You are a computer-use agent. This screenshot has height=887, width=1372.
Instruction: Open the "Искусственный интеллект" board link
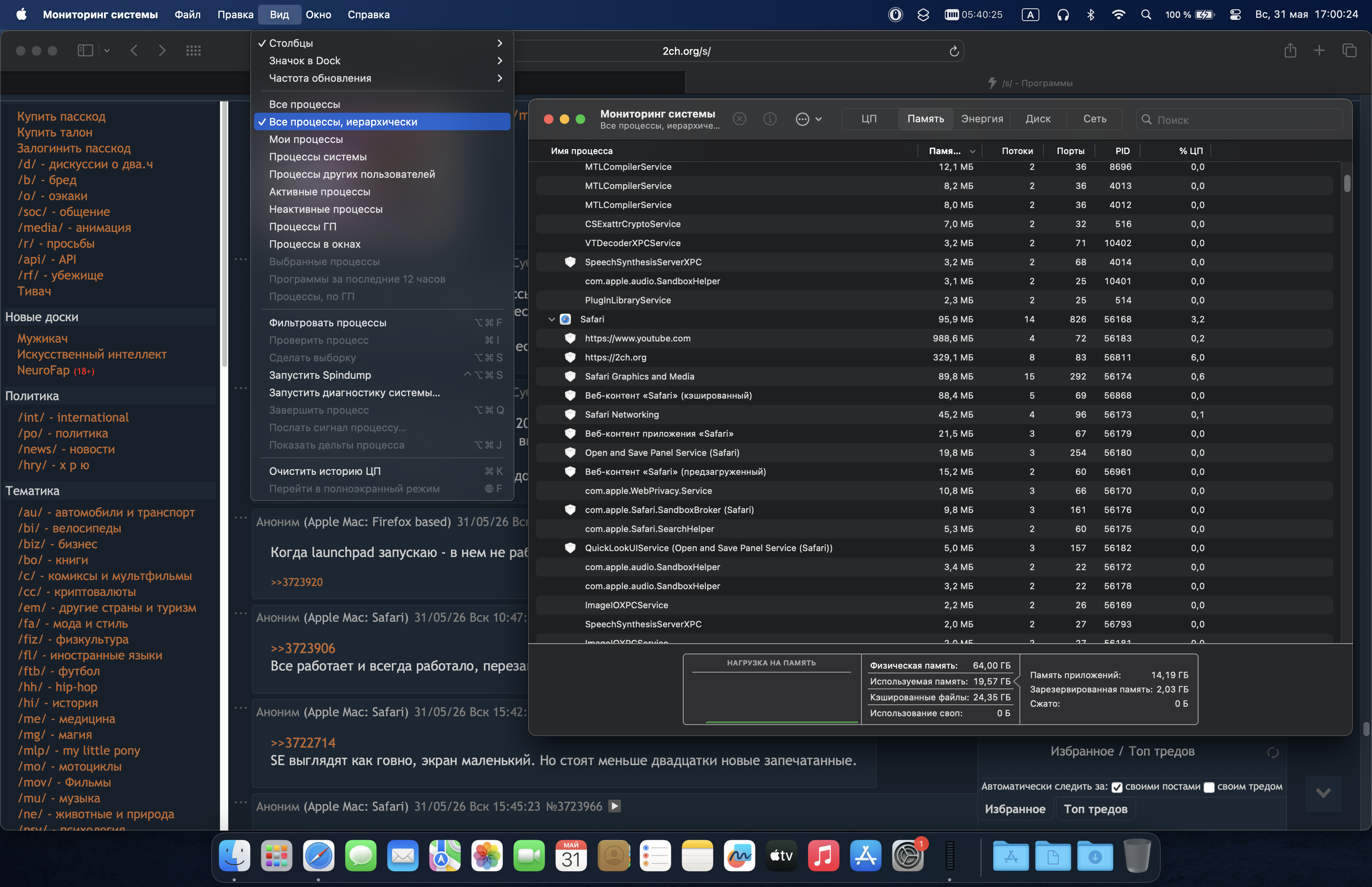point(92,354)
